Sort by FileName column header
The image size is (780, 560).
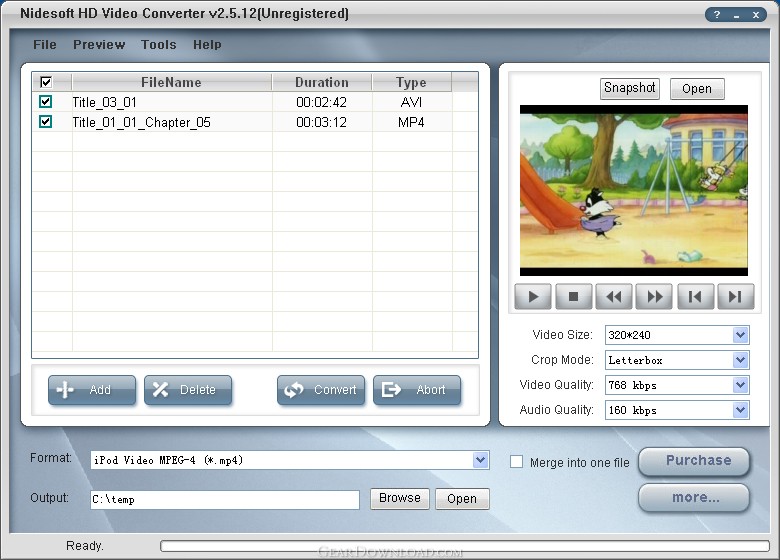(x=172, y=82)
